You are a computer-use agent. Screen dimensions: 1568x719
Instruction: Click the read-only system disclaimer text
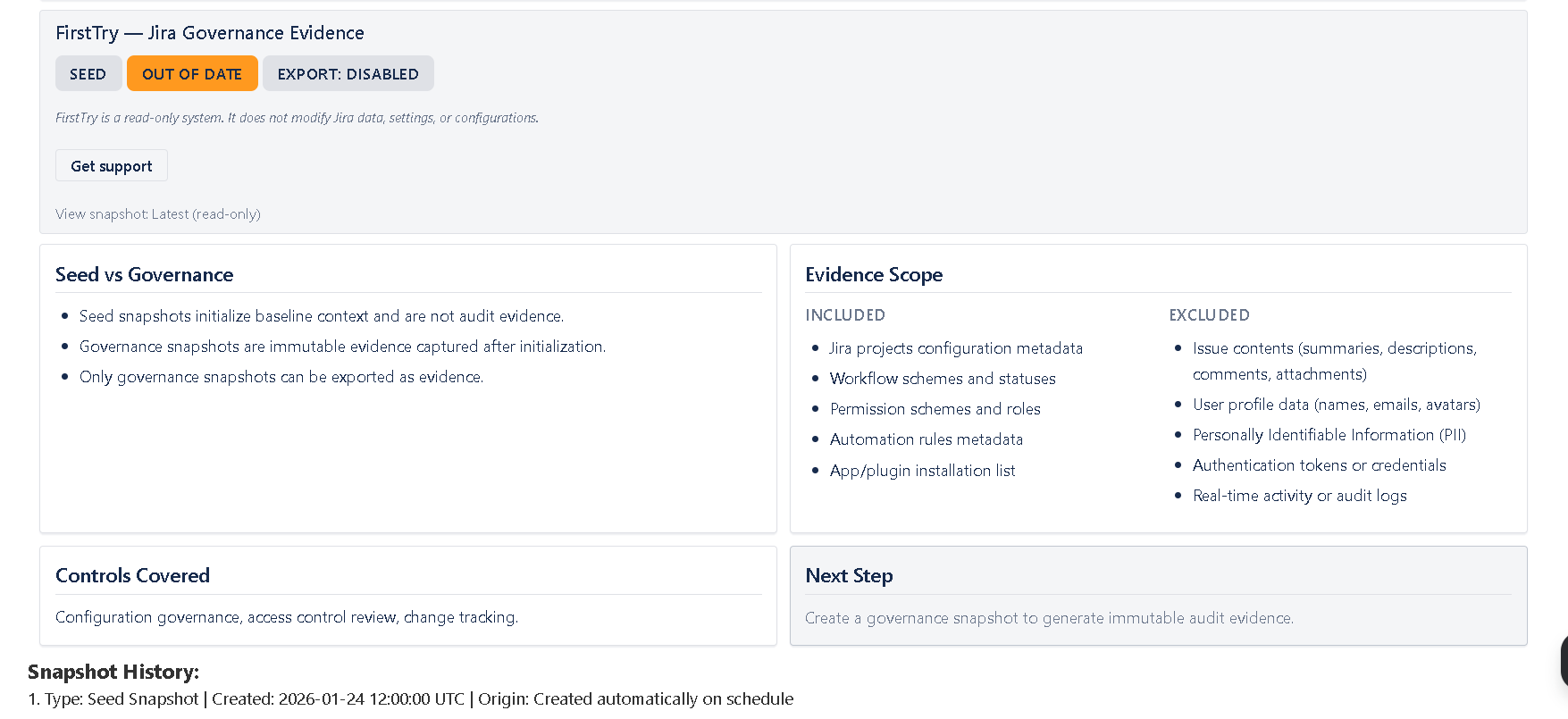pyautogui.click(x=297, y=117)
